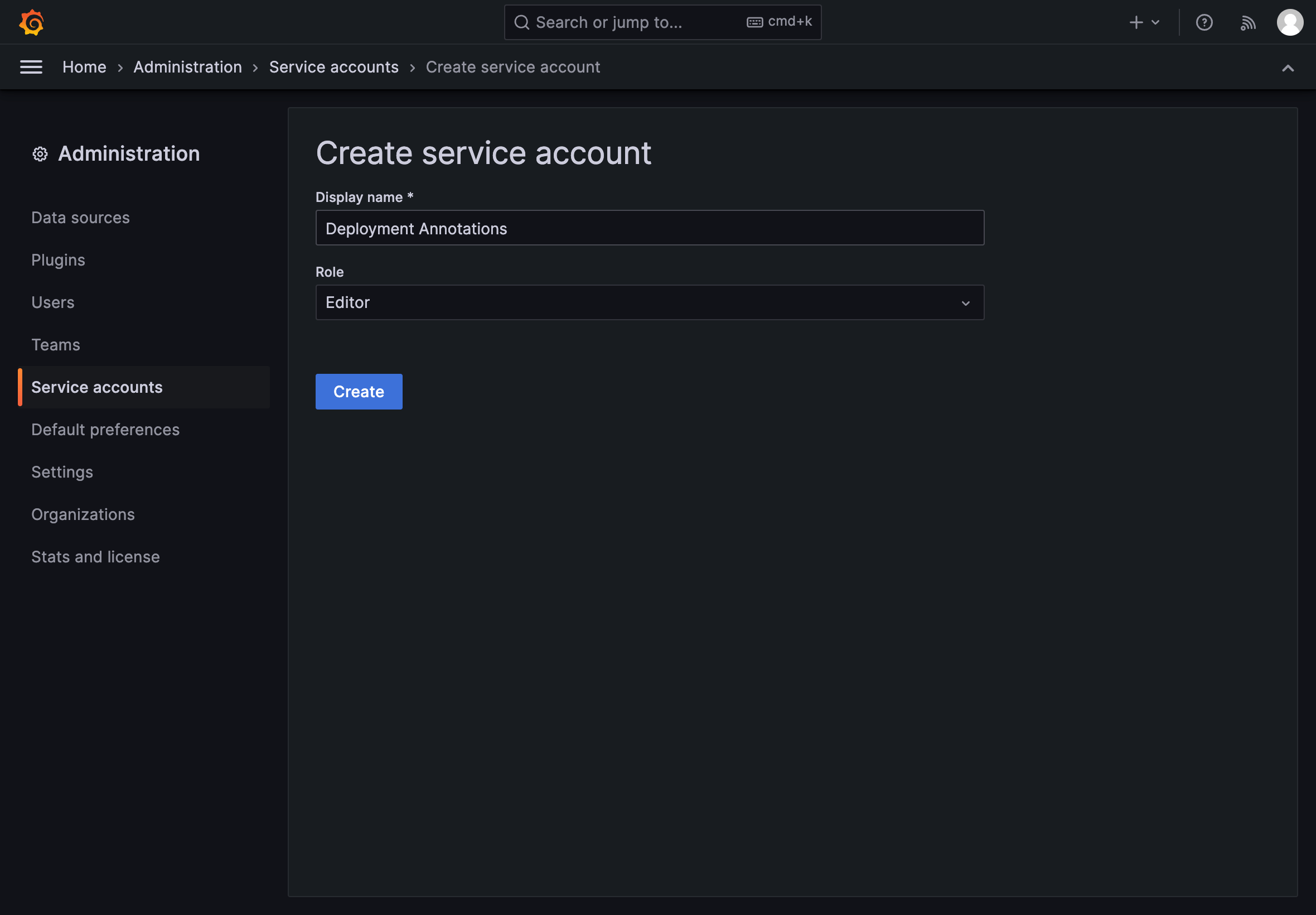Navigate to Home via breadcrumb

[x=84, y=66]
